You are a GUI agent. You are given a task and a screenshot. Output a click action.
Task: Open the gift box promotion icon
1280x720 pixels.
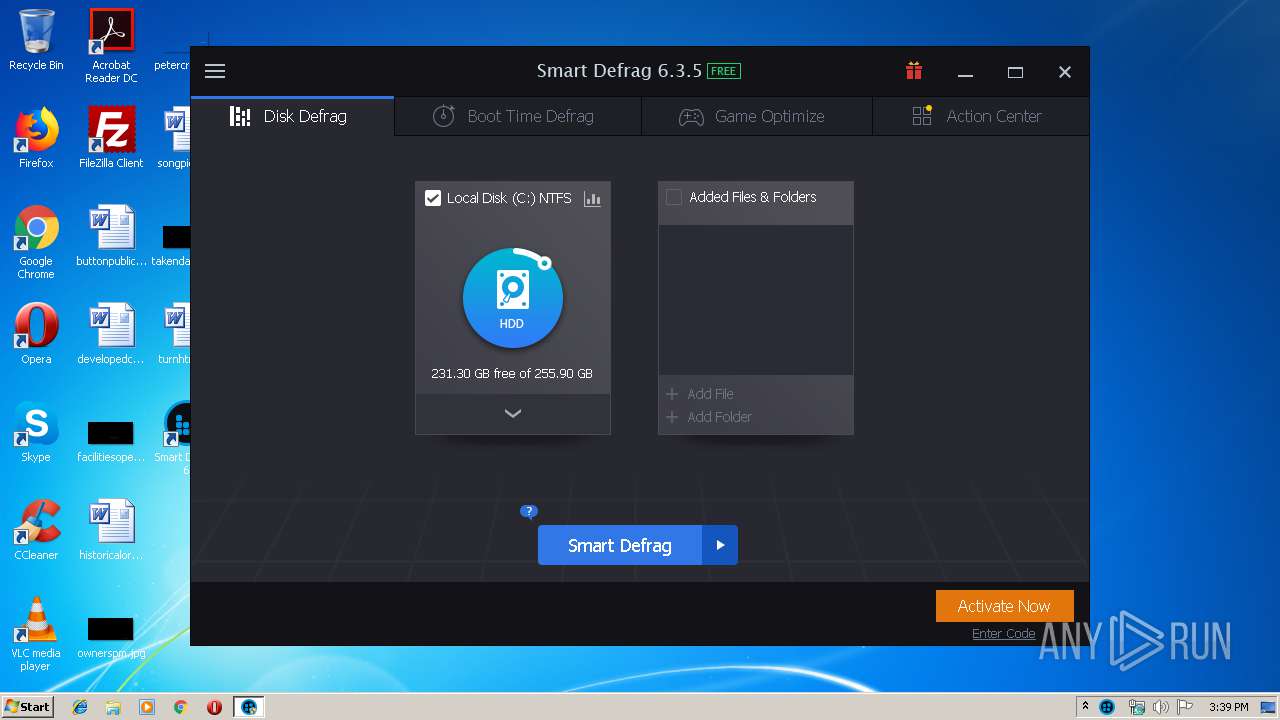tap(914, 71)
